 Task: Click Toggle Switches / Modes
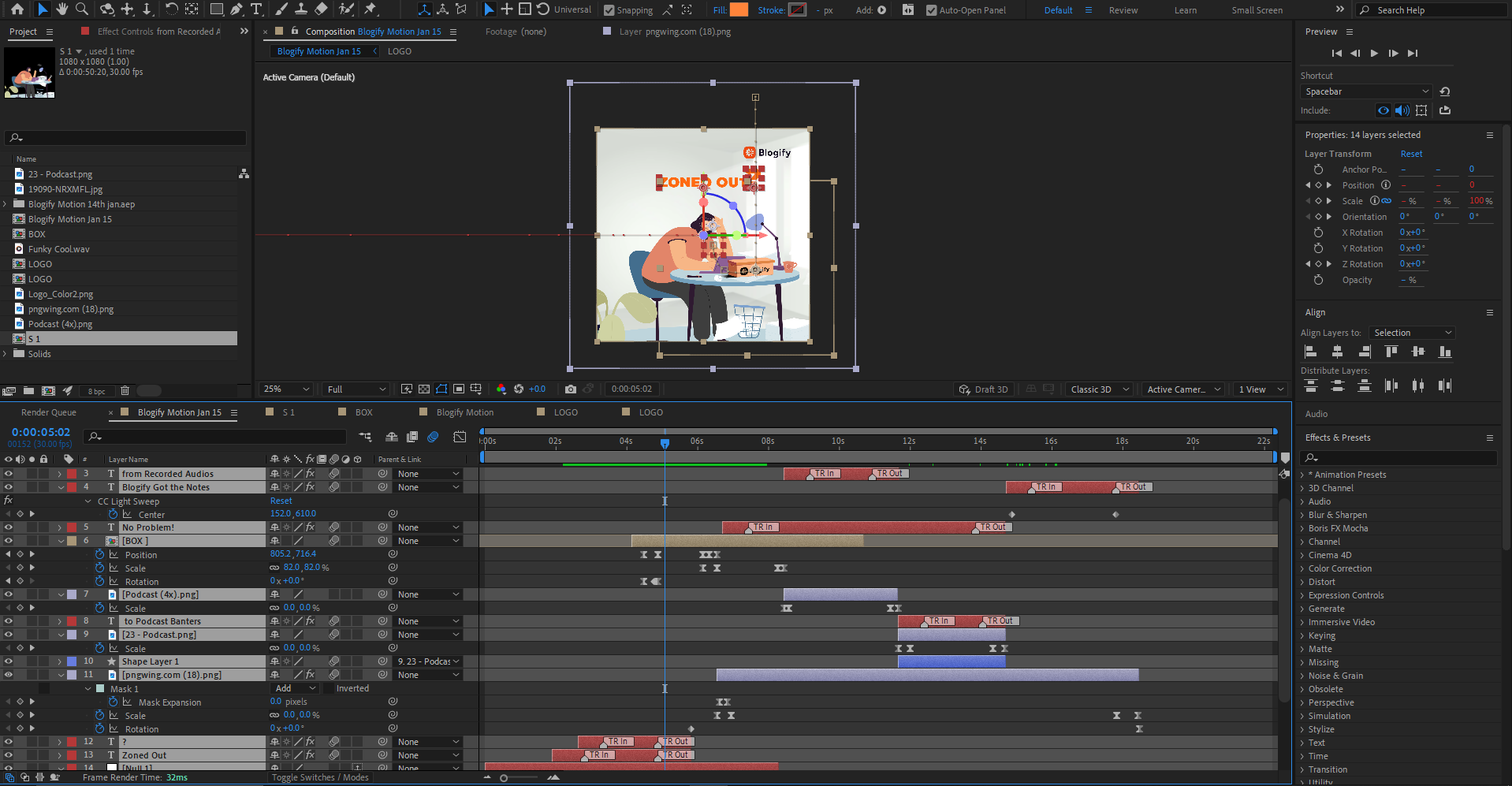click(x=319, y=777)
